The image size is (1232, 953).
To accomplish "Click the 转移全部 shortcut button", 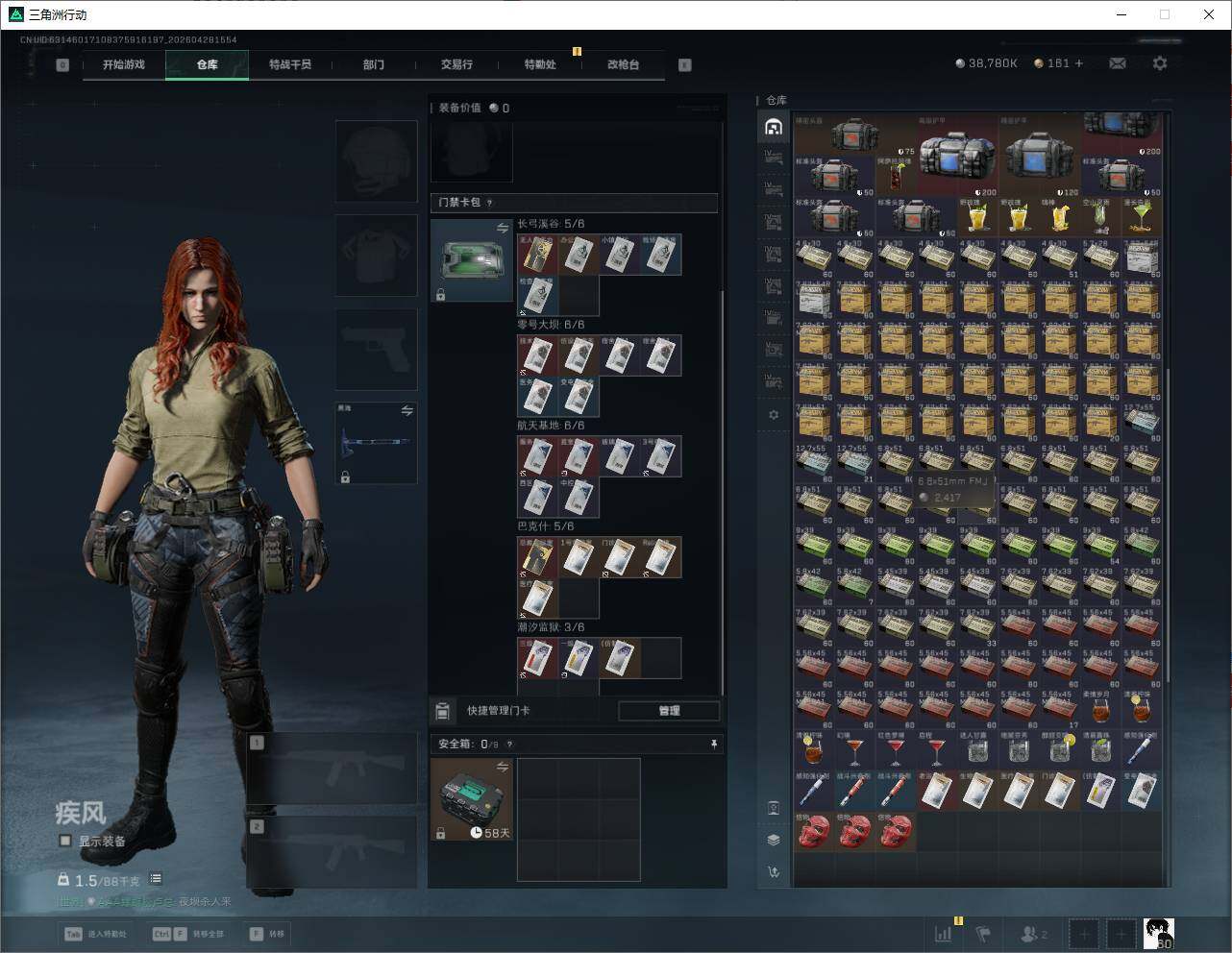I will [x=188, y=934].
